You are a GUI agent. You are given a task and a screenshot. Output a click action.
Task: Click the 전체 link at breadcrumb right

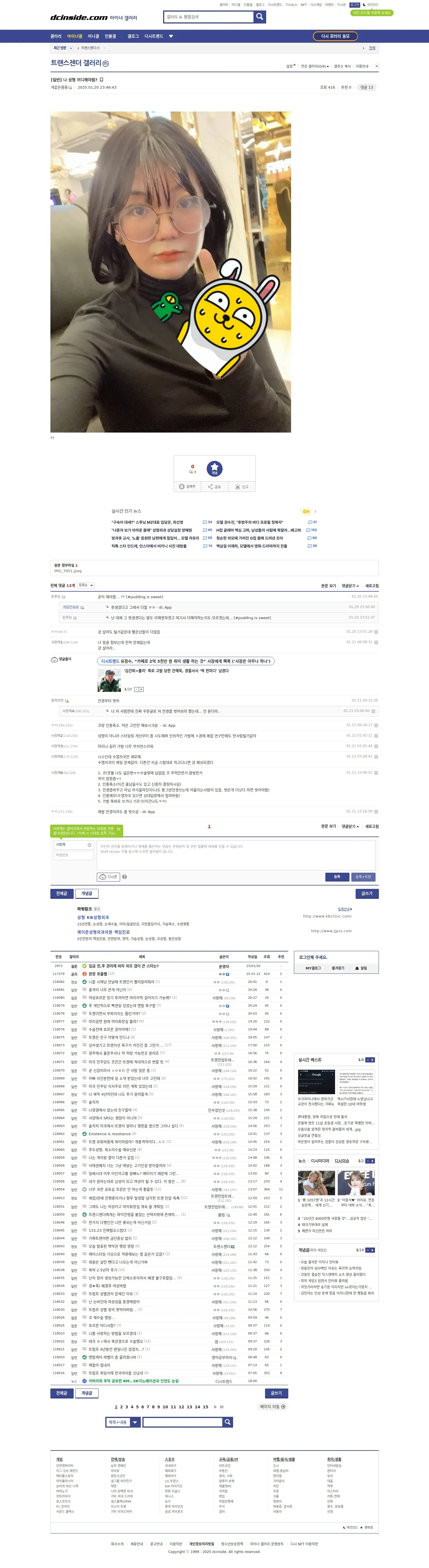[x=372, y=48]
